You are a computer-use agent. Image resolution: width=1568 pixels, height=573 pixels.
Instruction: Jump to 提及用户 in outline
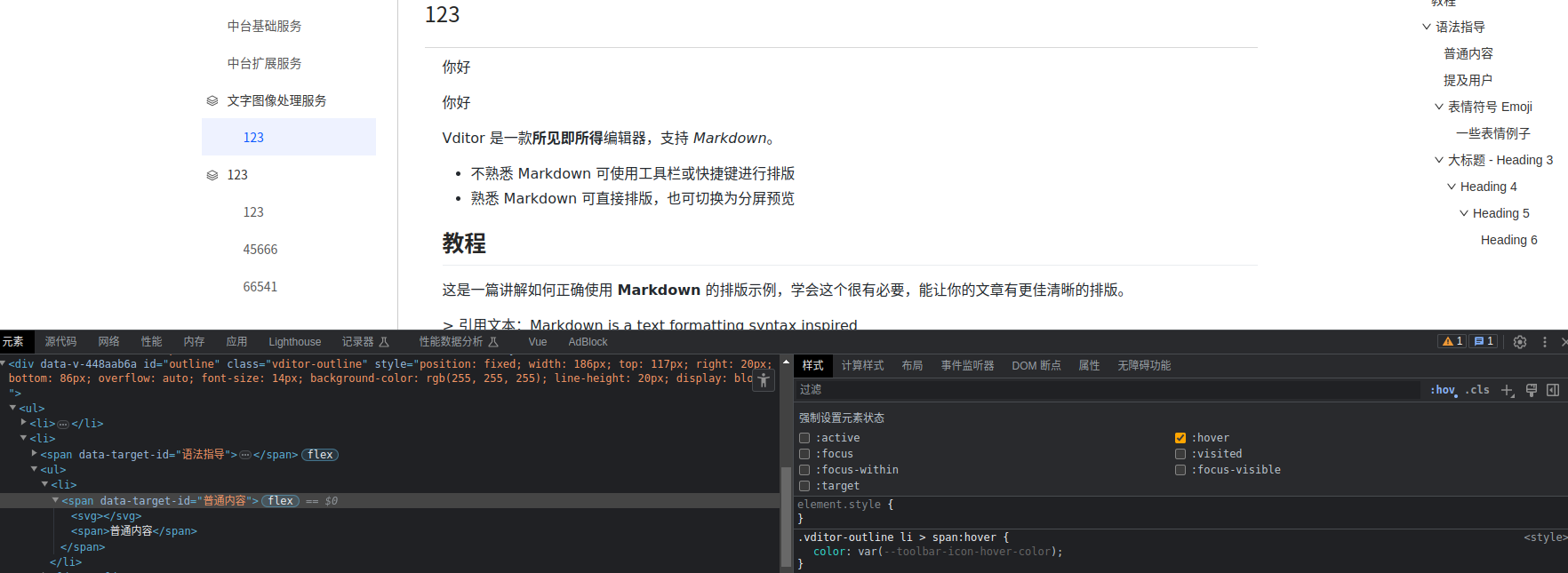coord(1468,80)
